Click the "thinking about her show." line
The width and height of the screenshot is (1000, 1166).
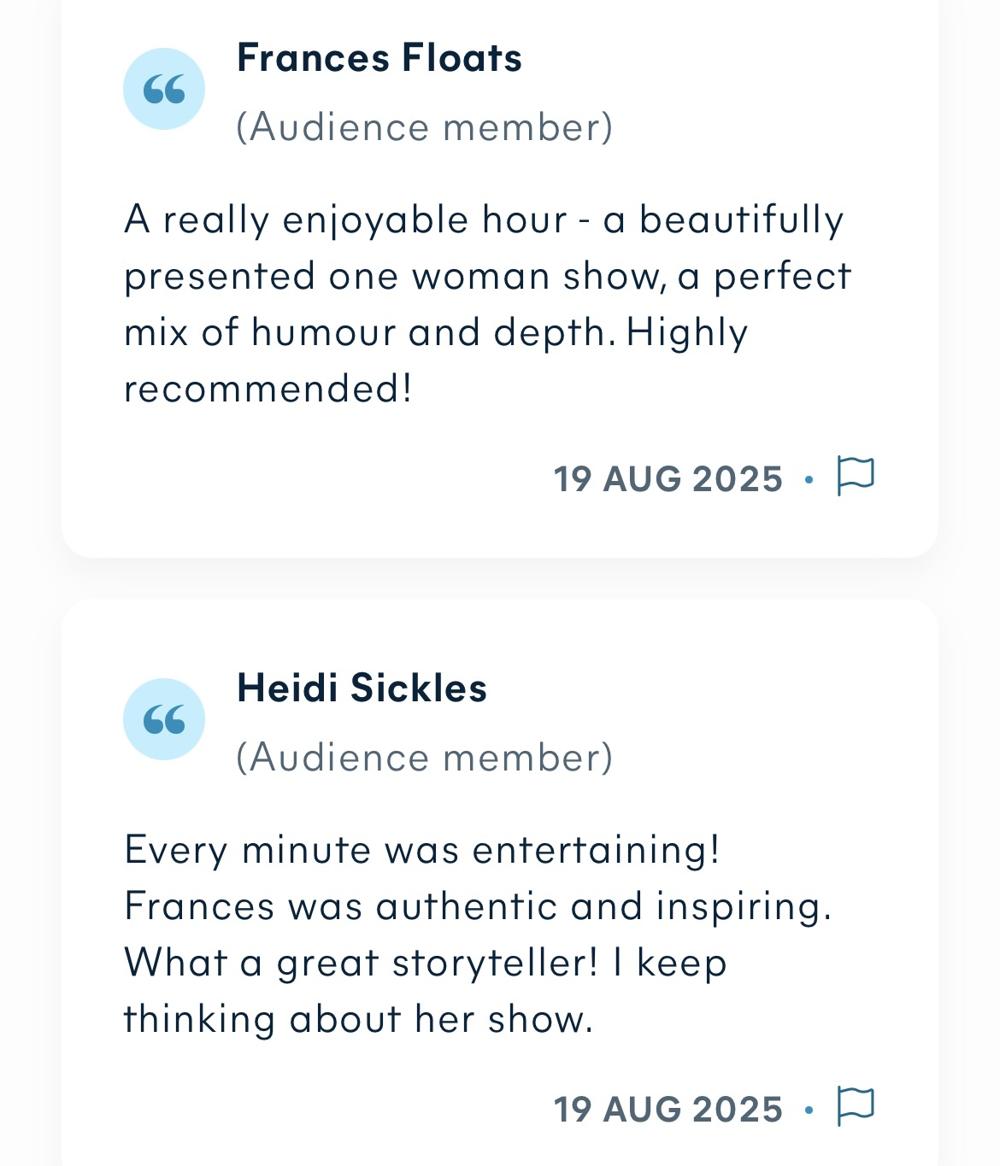[358, 1019]
